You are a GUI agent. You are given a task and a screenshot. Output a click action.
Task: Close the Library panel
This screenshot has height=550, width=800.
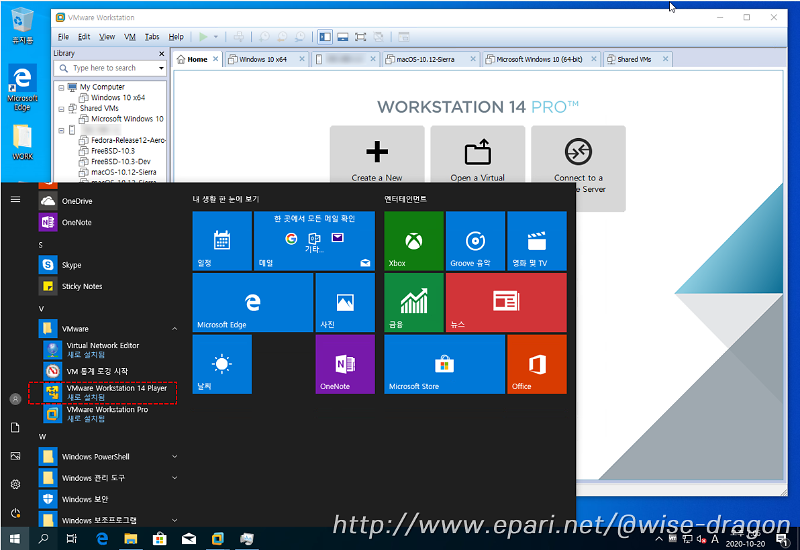point(162,54)
